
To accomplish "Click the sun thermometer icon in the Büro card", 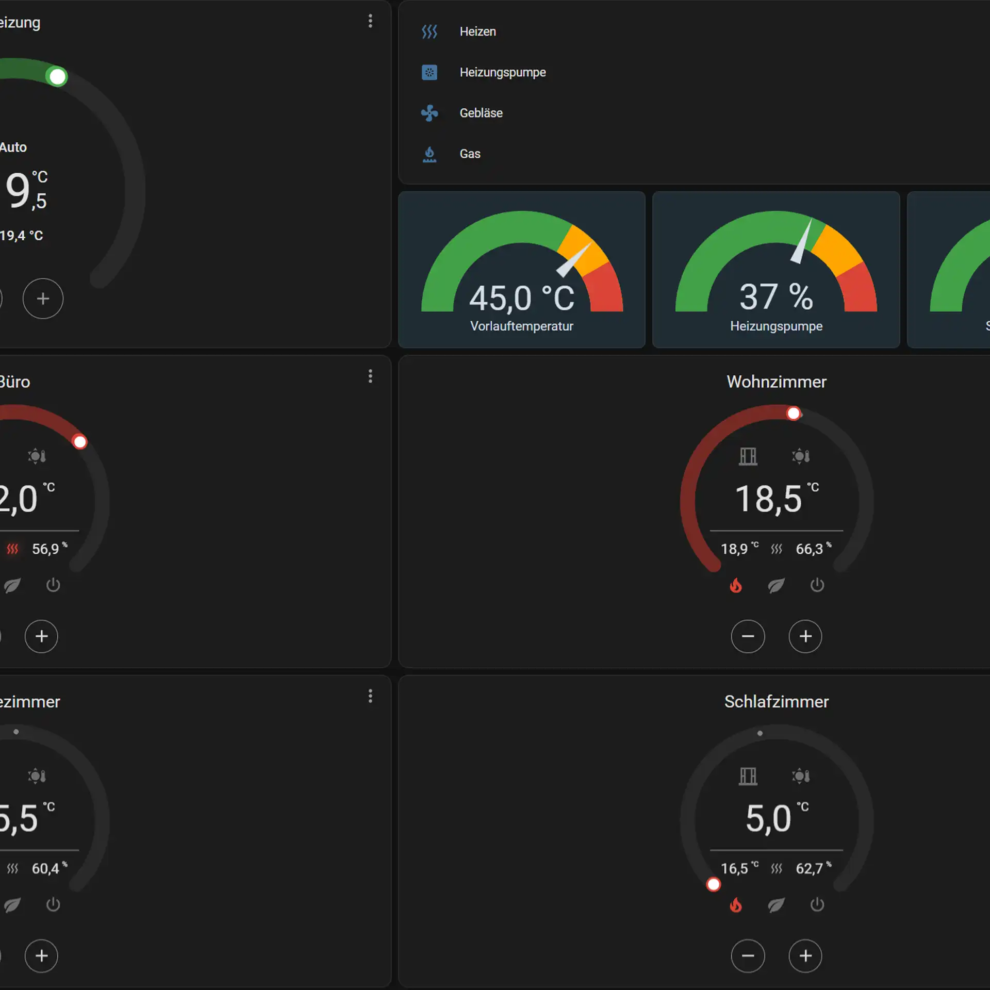I will (37, 456).
